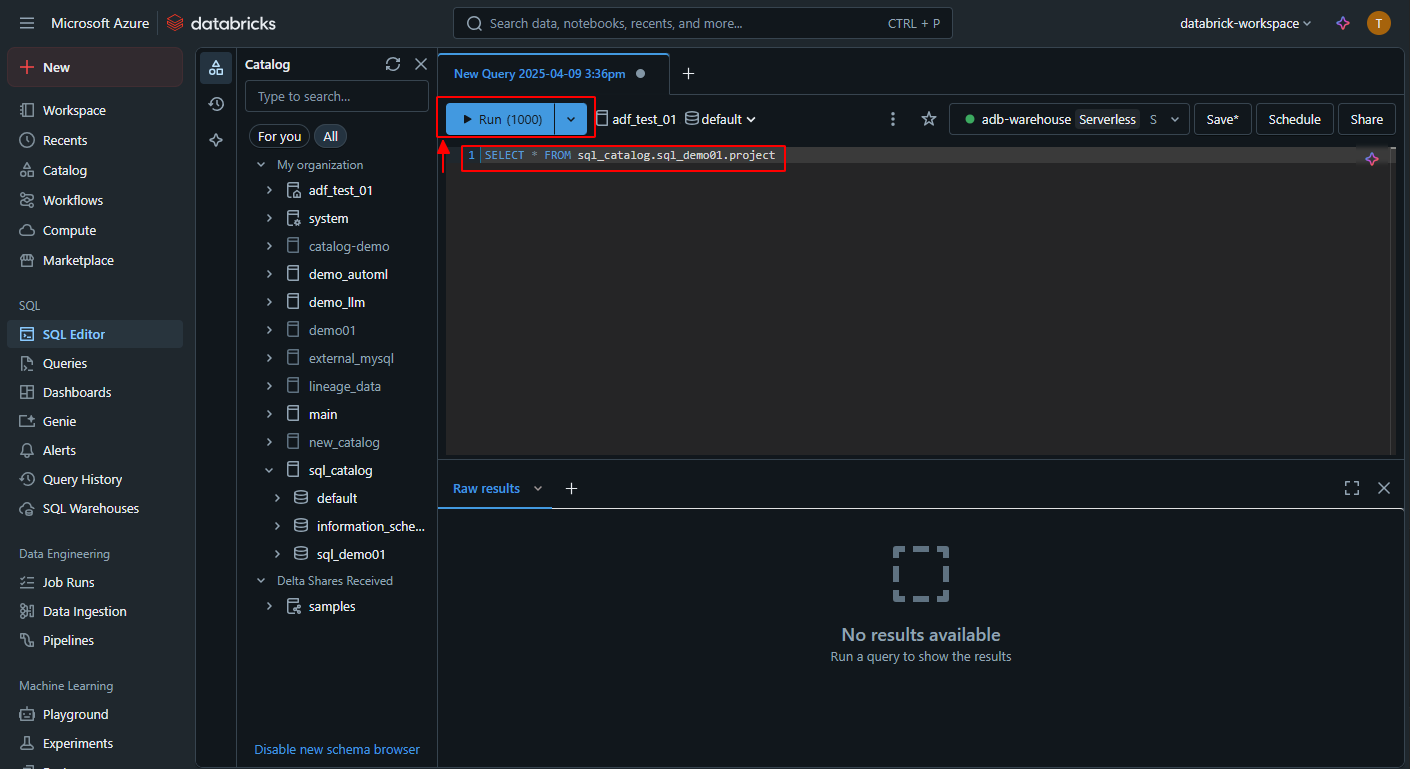Open the Run options dropdown arrow
The image size is (1410, 769).
[571, 119]
